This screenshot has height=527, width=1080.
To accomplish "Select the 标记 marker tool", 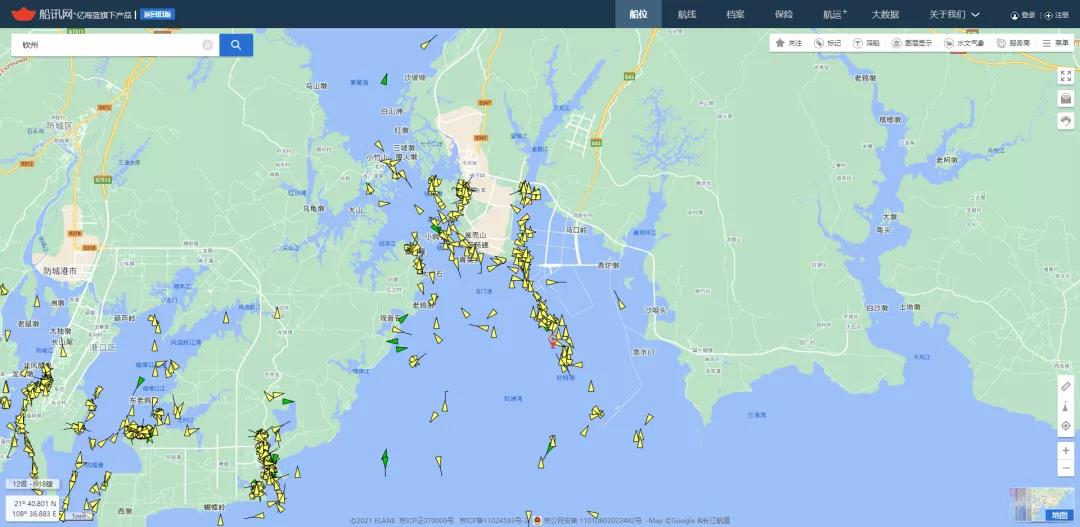I will [x=827, y=43].
